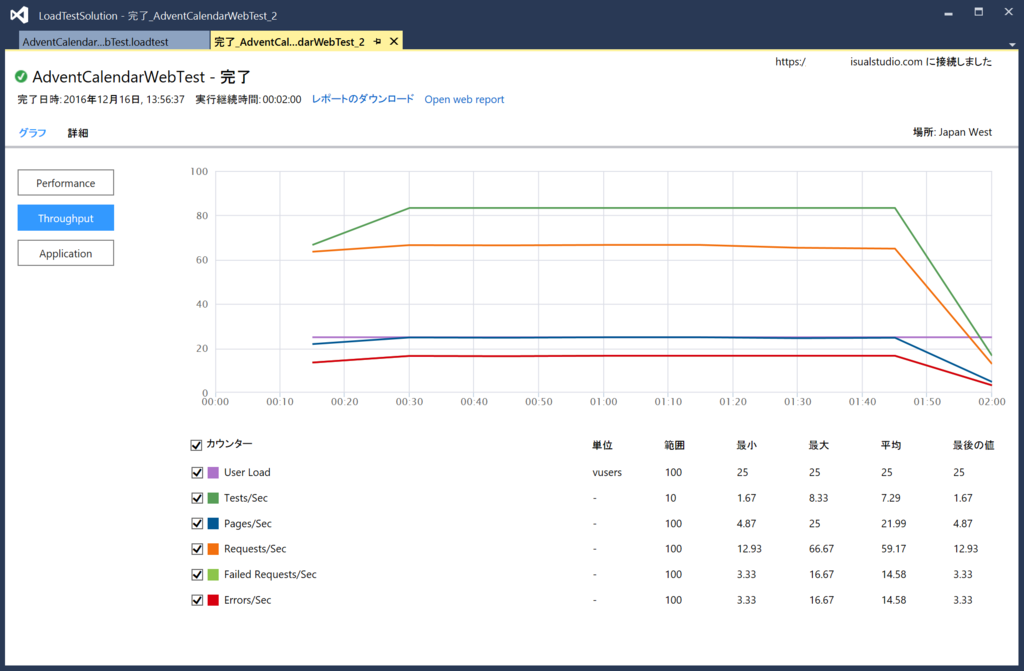
Task: Click the 単位 column header
Action: (602, 445)
